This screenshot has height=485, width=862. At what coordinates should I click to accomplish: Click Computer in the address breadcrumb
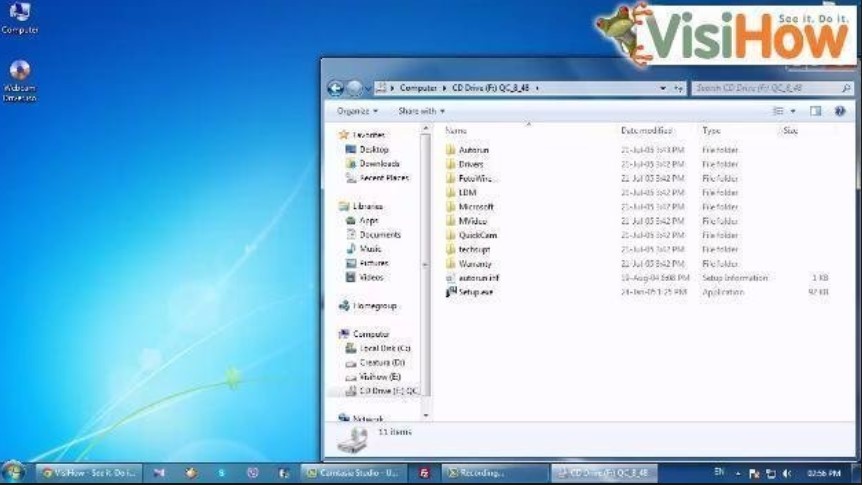pyautogui.click(x=418, y=88)
